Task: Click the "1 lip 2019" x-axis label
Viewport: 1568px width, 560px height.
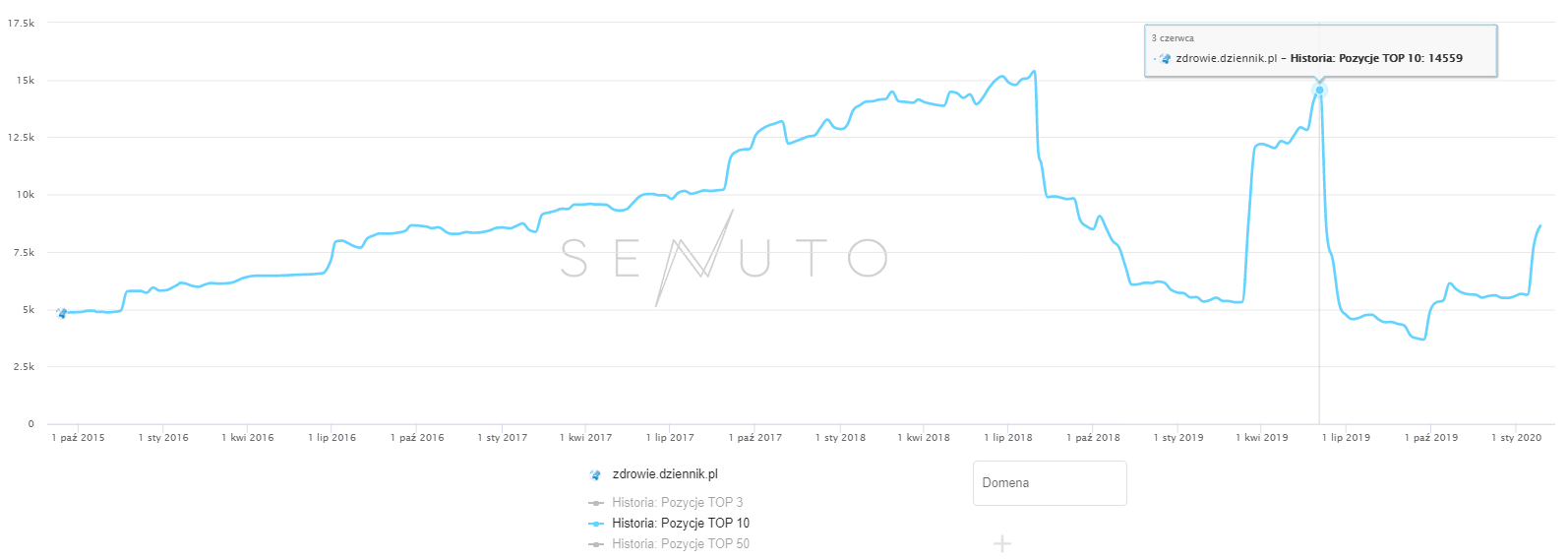Action: tap(1346, 438)
